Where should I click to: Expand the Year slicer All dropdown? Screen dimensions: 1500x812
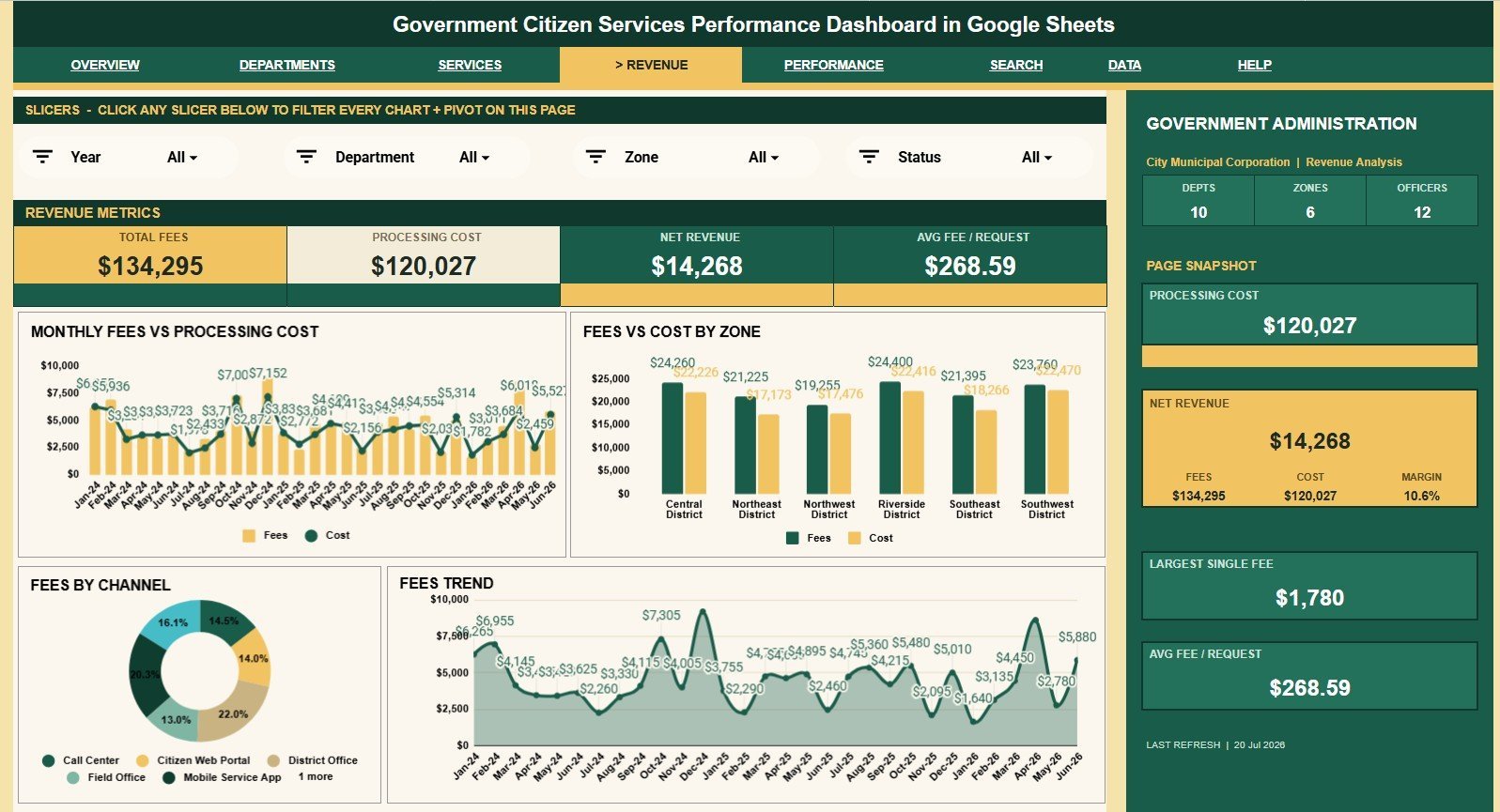click(x=182, y=158)
